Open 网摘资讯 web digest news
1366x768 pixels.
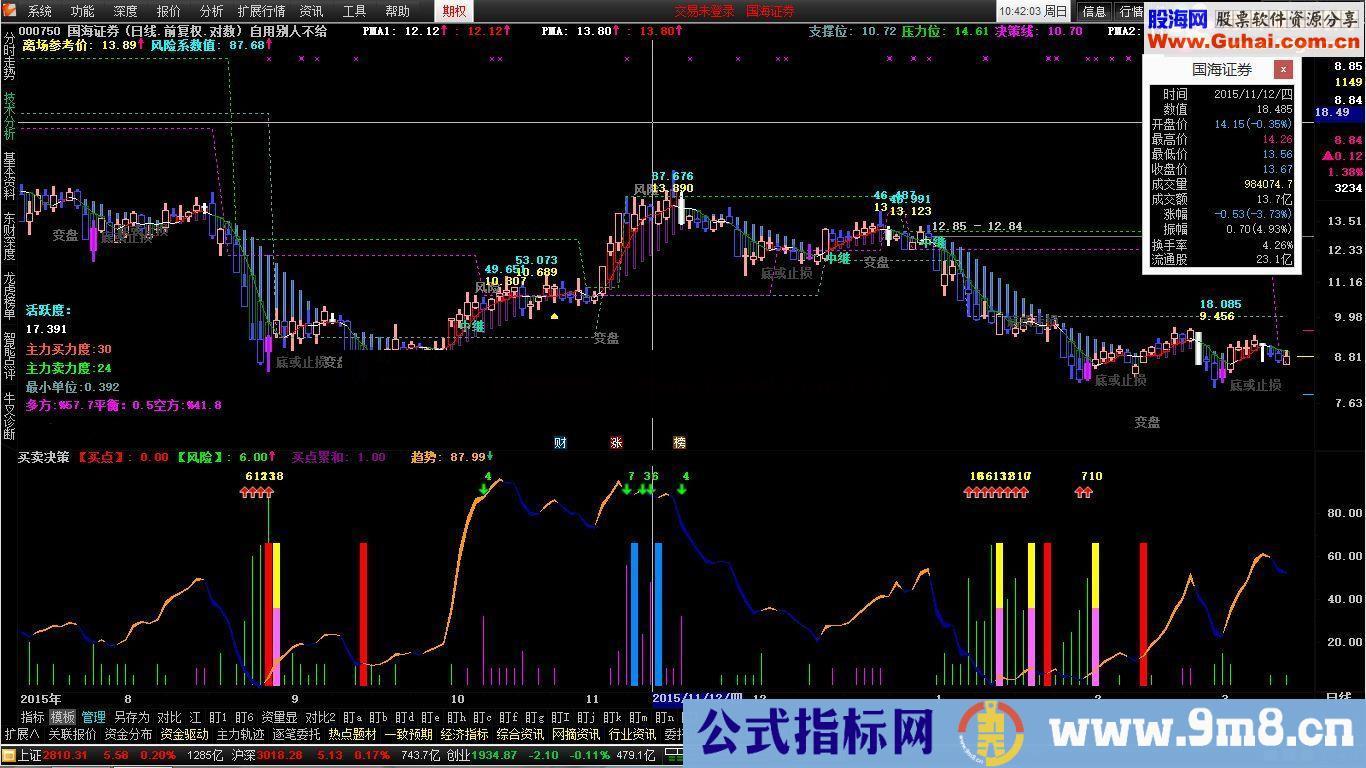pos(575,735)
